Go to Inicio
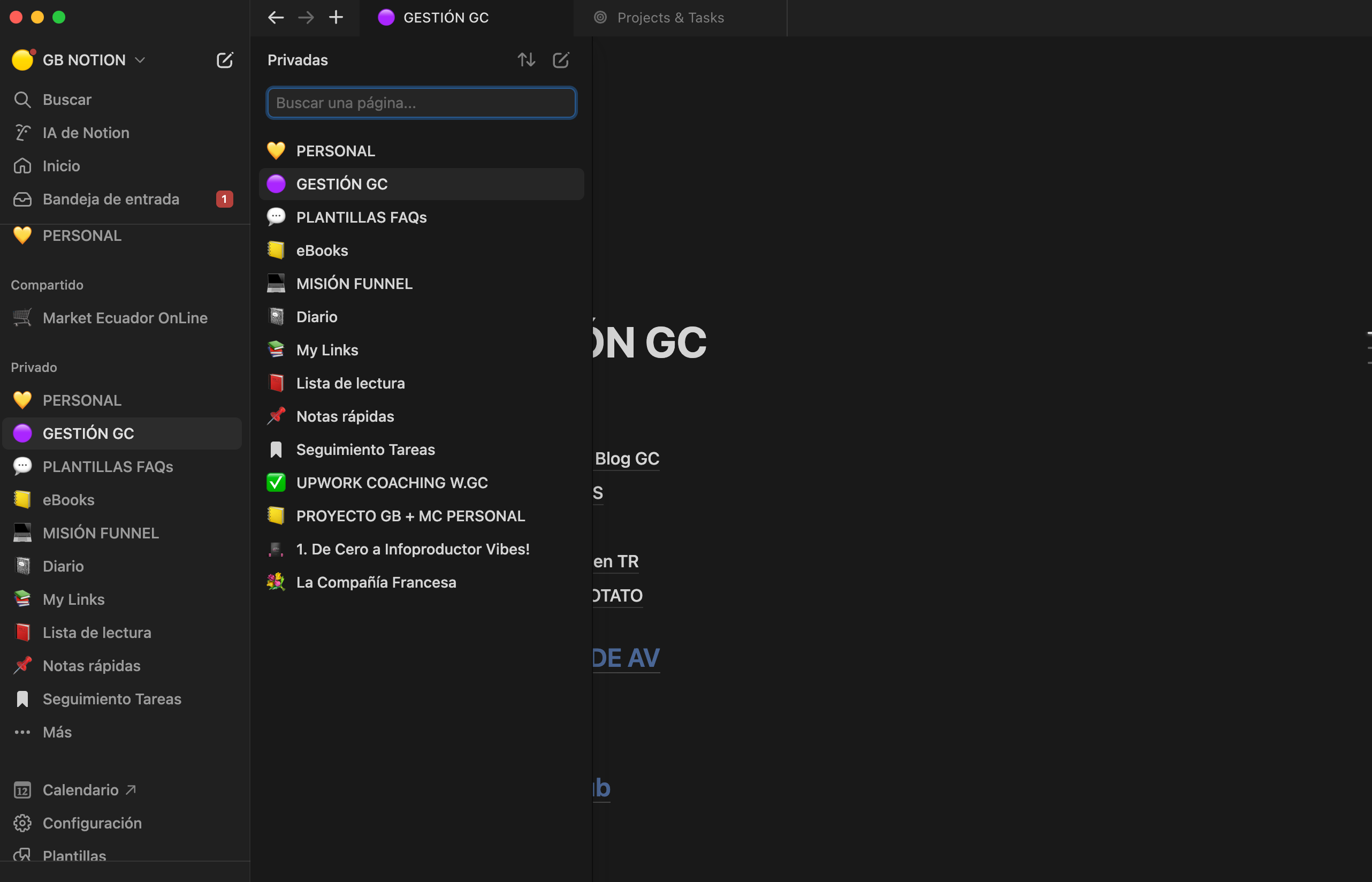This screenshot has height=882, width=1372. [x=121, y=166]
